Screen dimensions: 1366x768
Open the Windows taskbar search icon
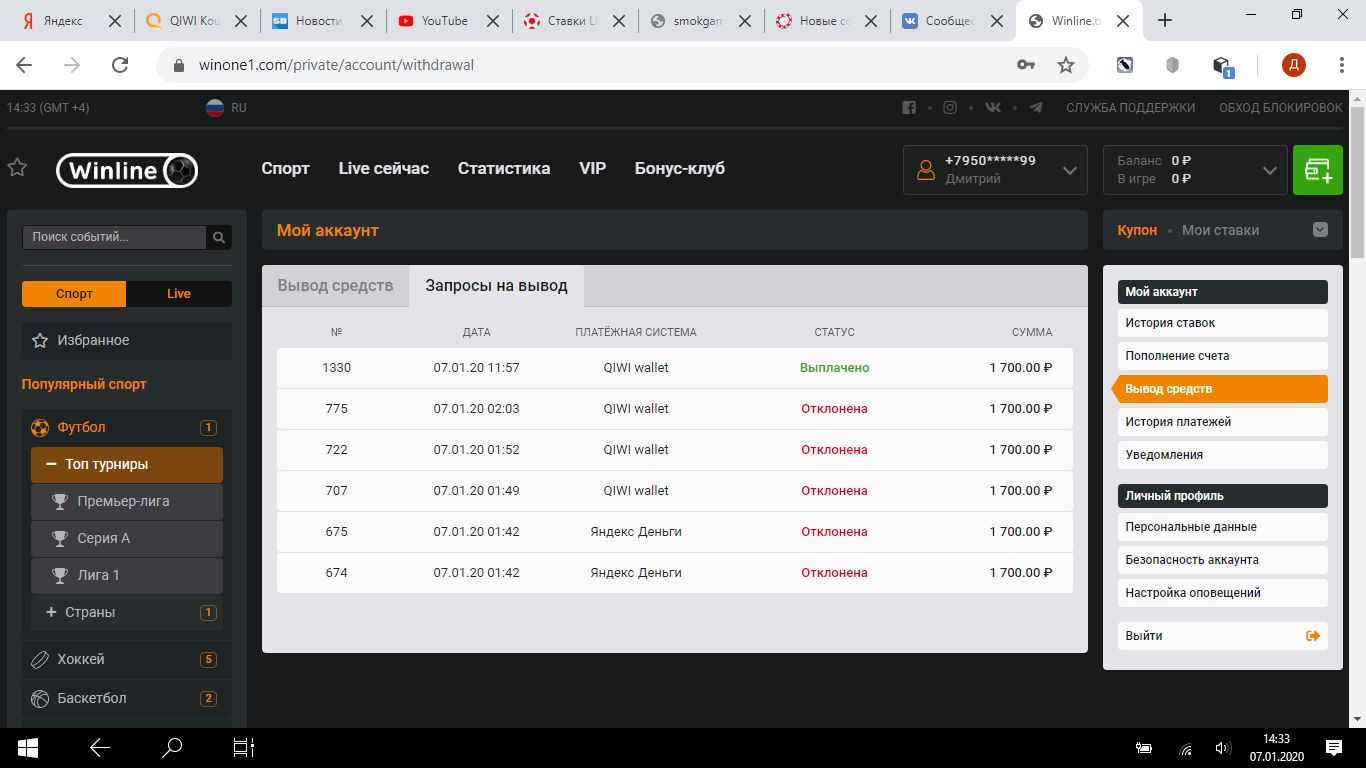172,747
